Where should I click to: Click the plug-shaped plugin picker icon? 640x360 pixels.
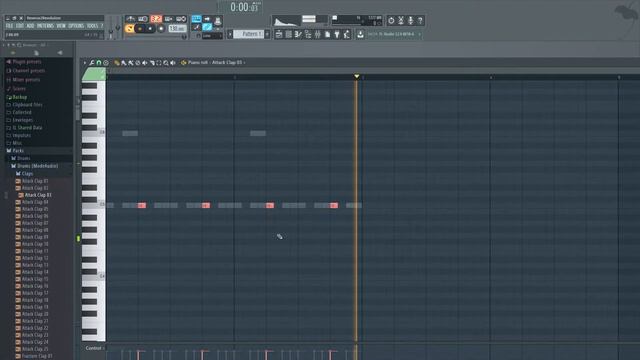[337, 34]
